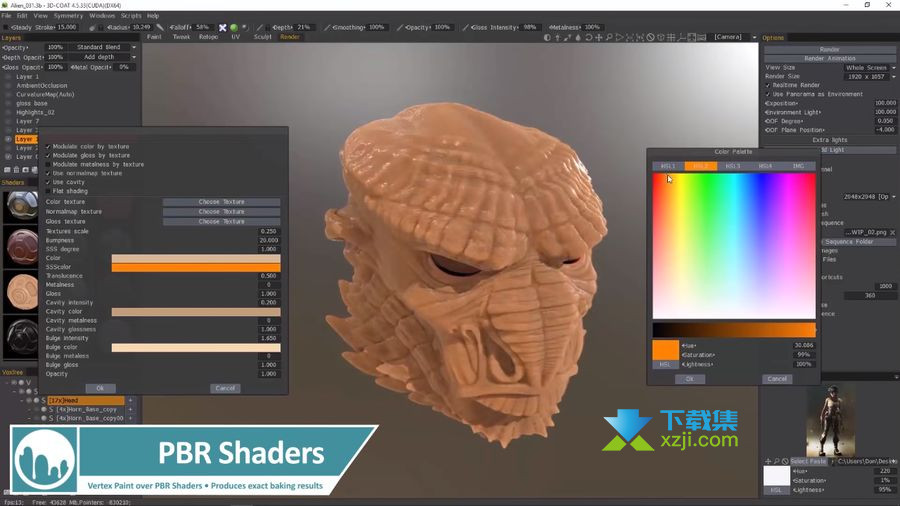Click the green sphere icon in toolbar
The image size is (900, 506).
point(234,28)
